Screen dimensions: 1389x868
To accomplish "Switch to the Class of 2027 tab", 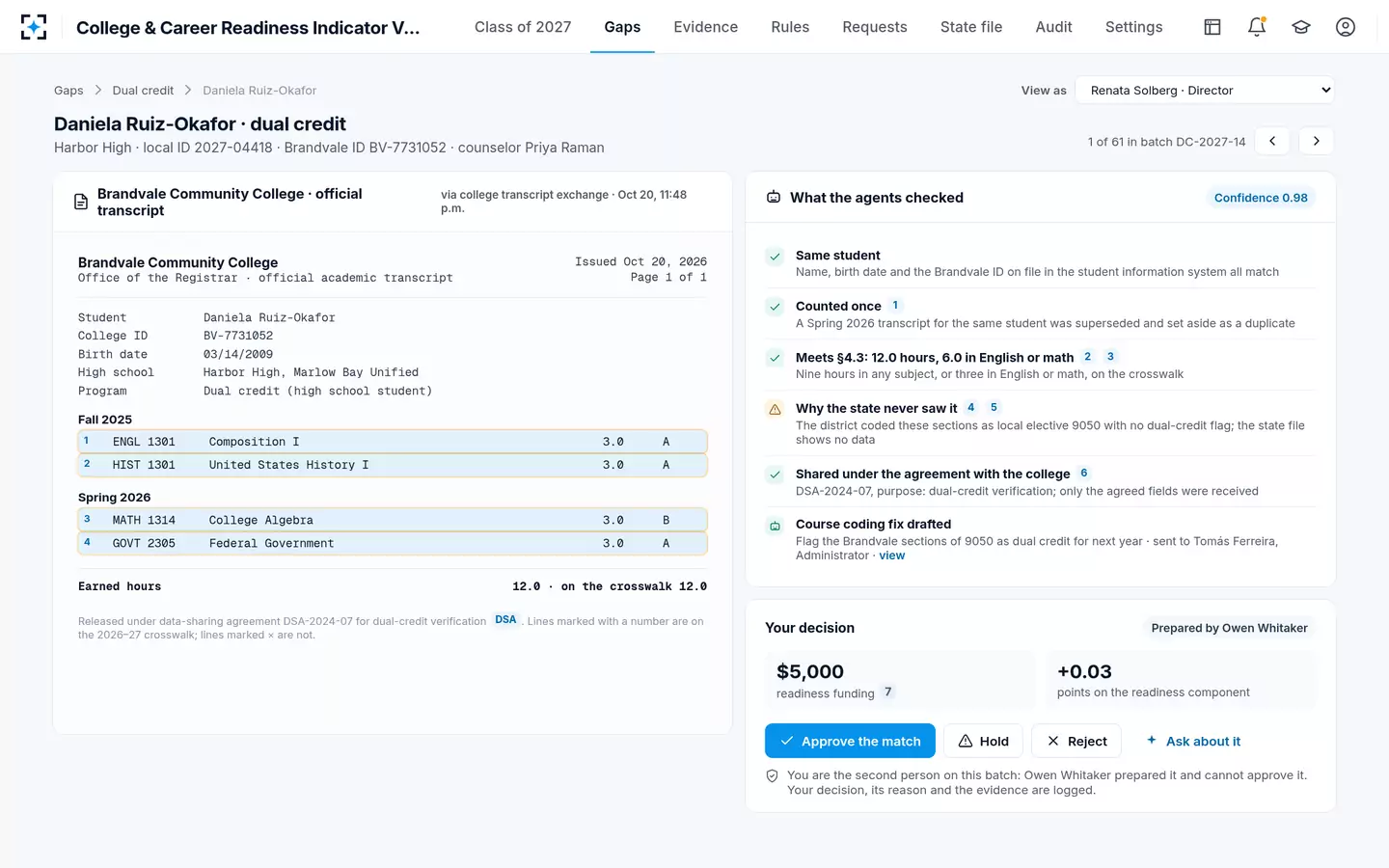I will point(523,27).
